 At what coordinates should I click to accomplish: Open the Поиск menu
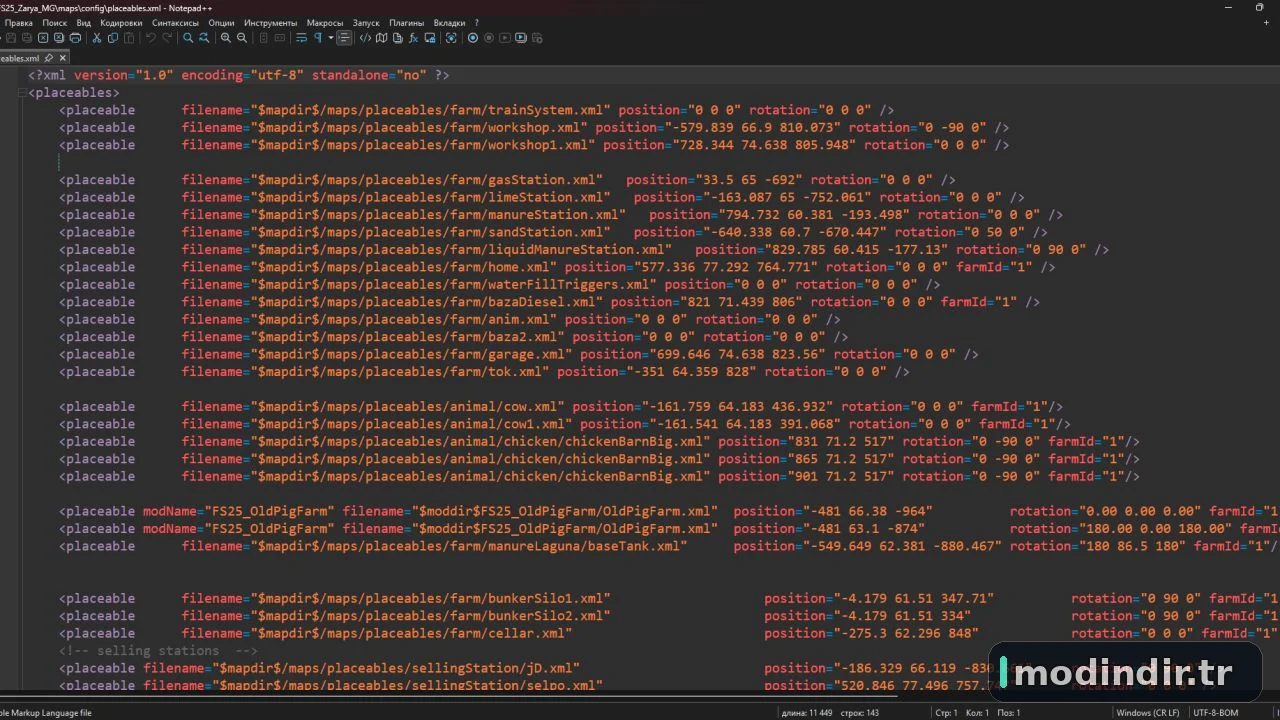pos(55,22)
